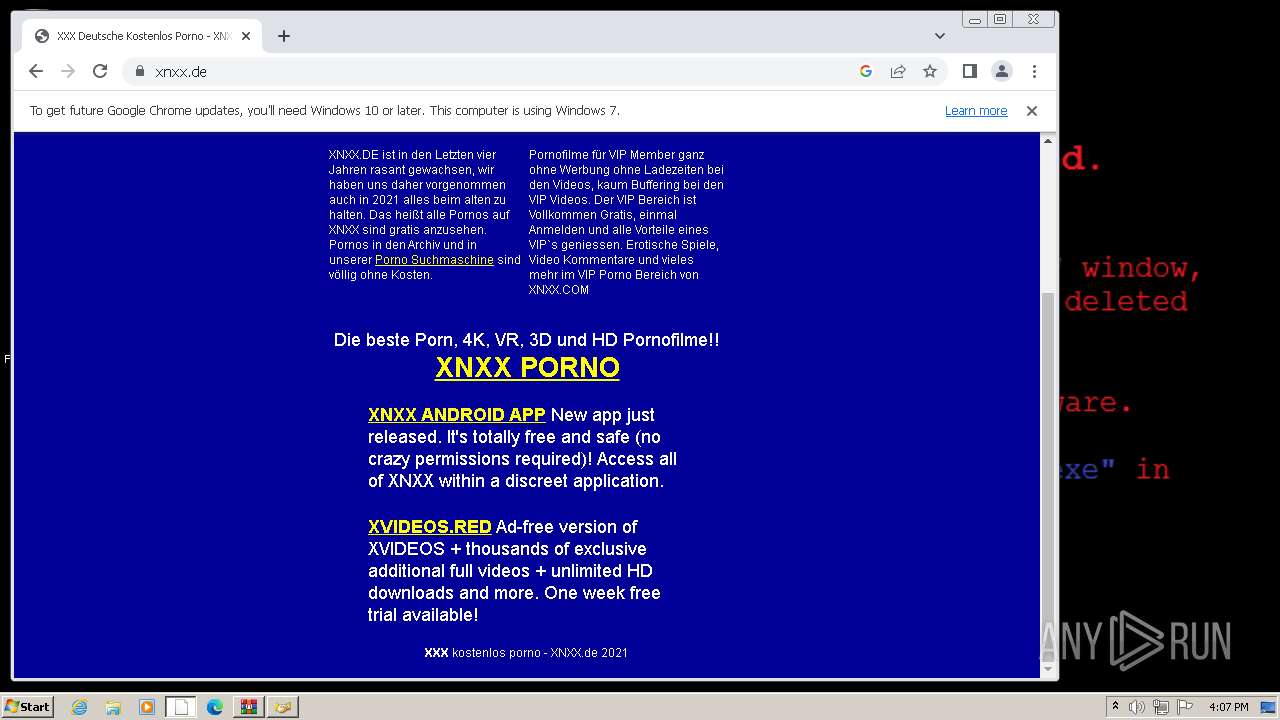Share this page icon
This screenshot has height=720, width=1280.
click(x=898, y=71)
